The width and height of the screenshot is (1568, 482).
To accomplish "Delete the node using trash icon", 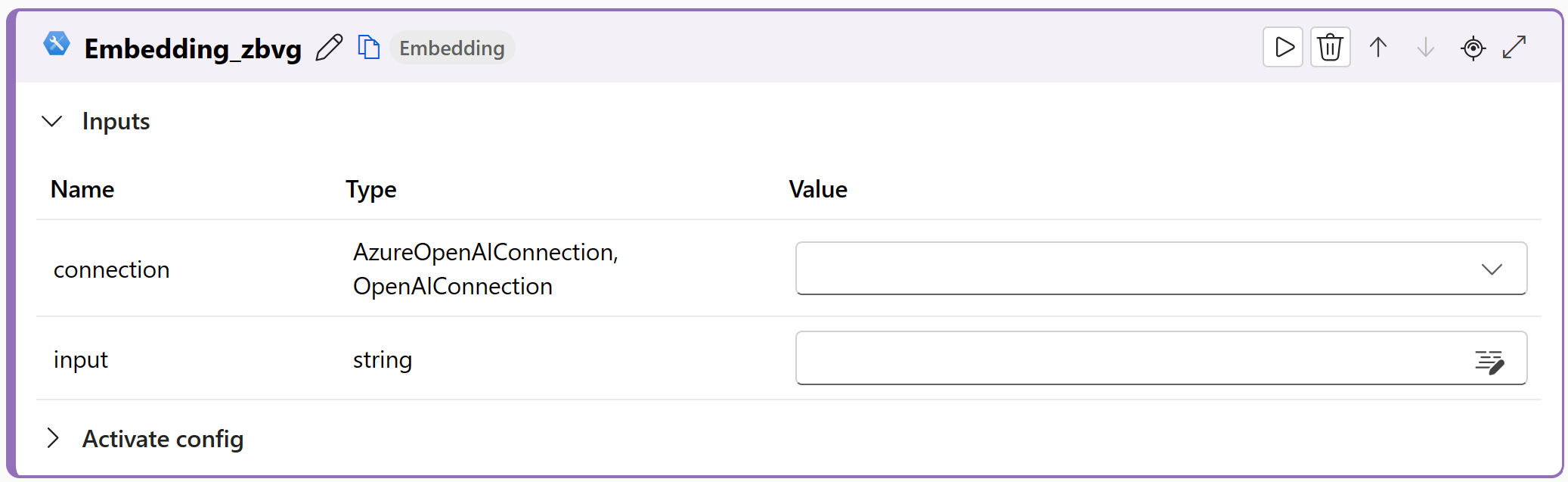I will pyautogui.click(x=1331, y=48).
